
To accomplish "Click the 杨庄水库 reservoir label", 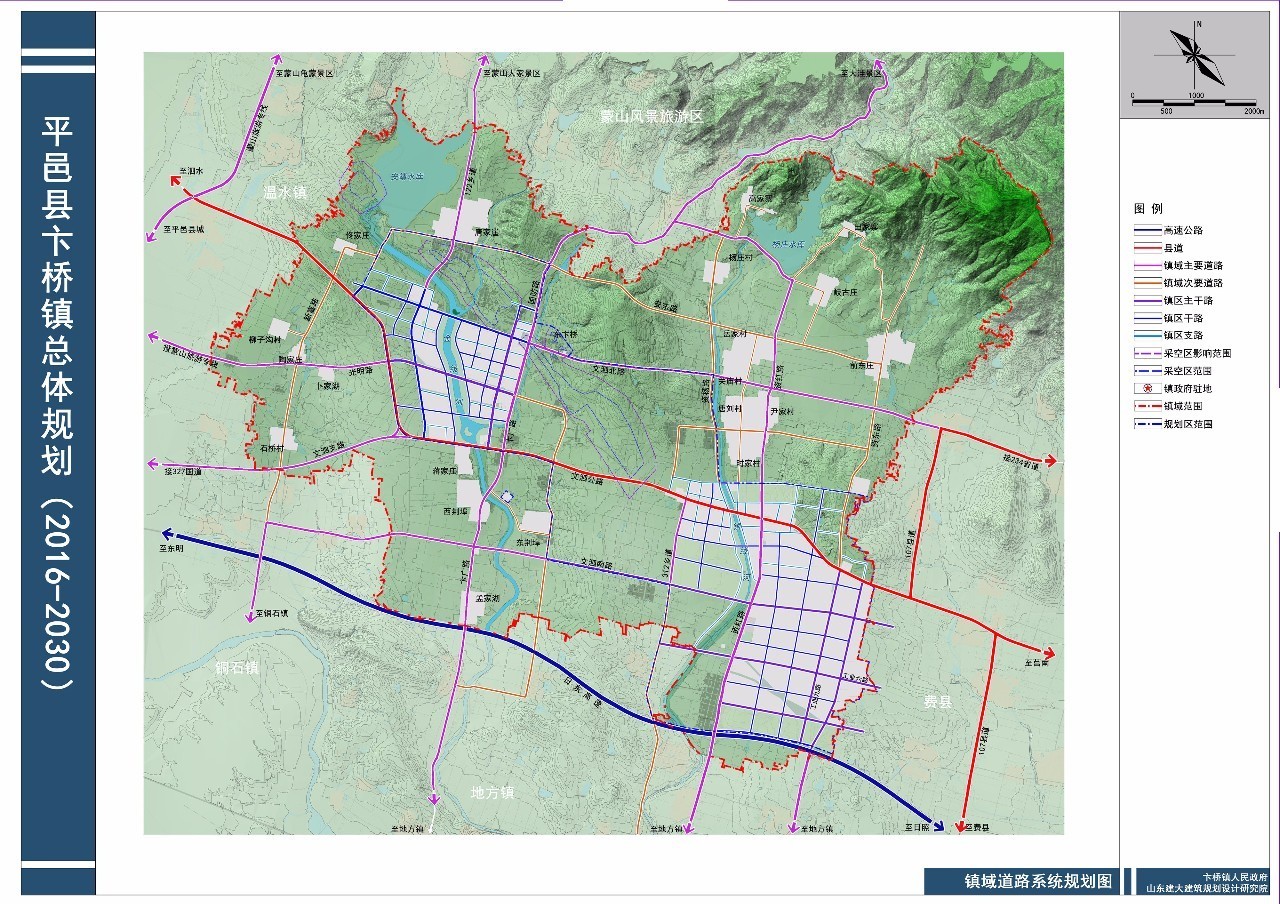I will coord(788,243).
